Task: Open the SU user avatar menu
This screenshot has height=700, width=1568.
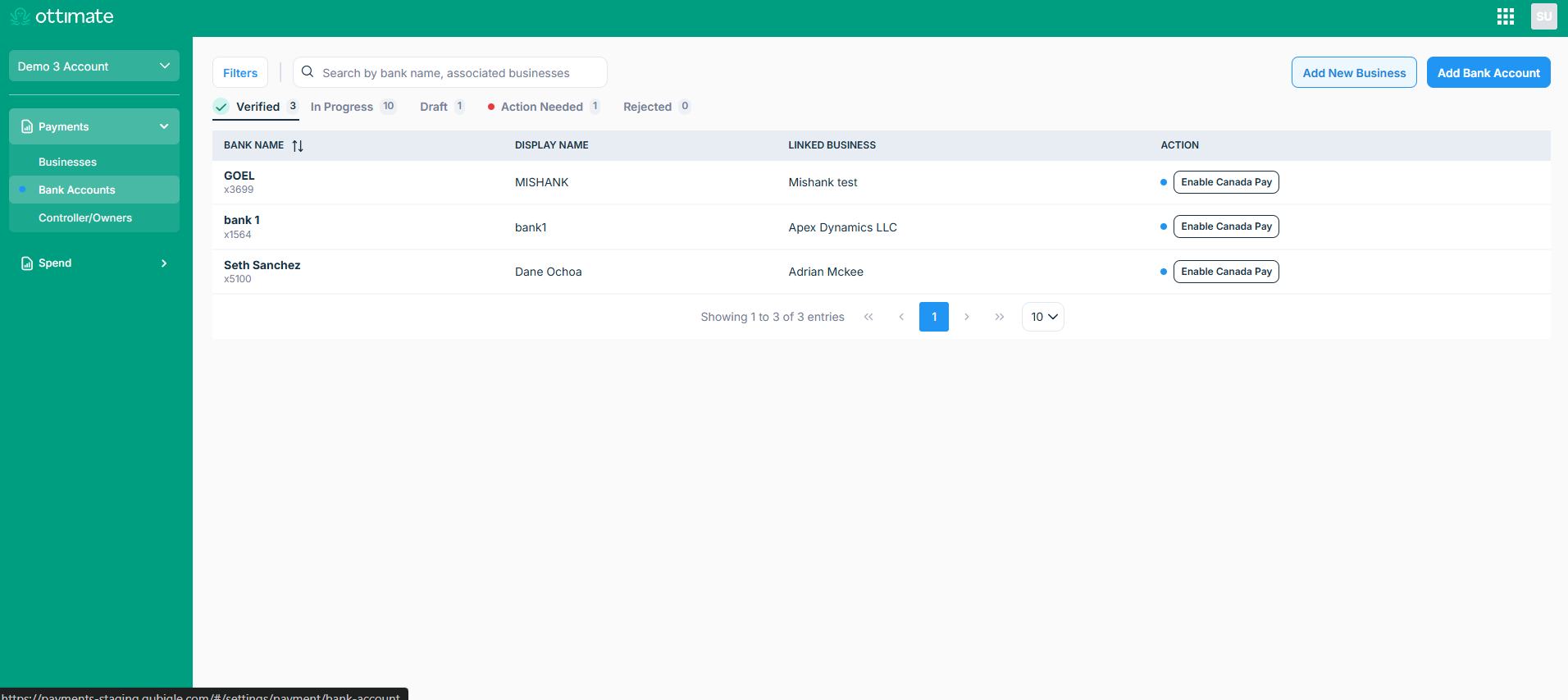Action: [x=1543, y=16]
